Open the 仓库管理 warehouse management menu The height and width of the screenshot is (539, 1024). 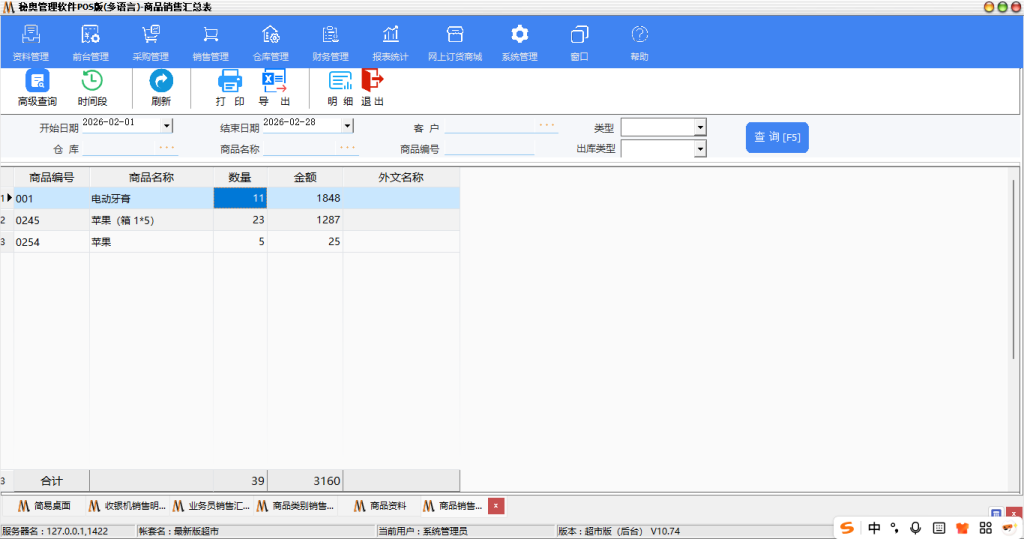click(270, 42)
